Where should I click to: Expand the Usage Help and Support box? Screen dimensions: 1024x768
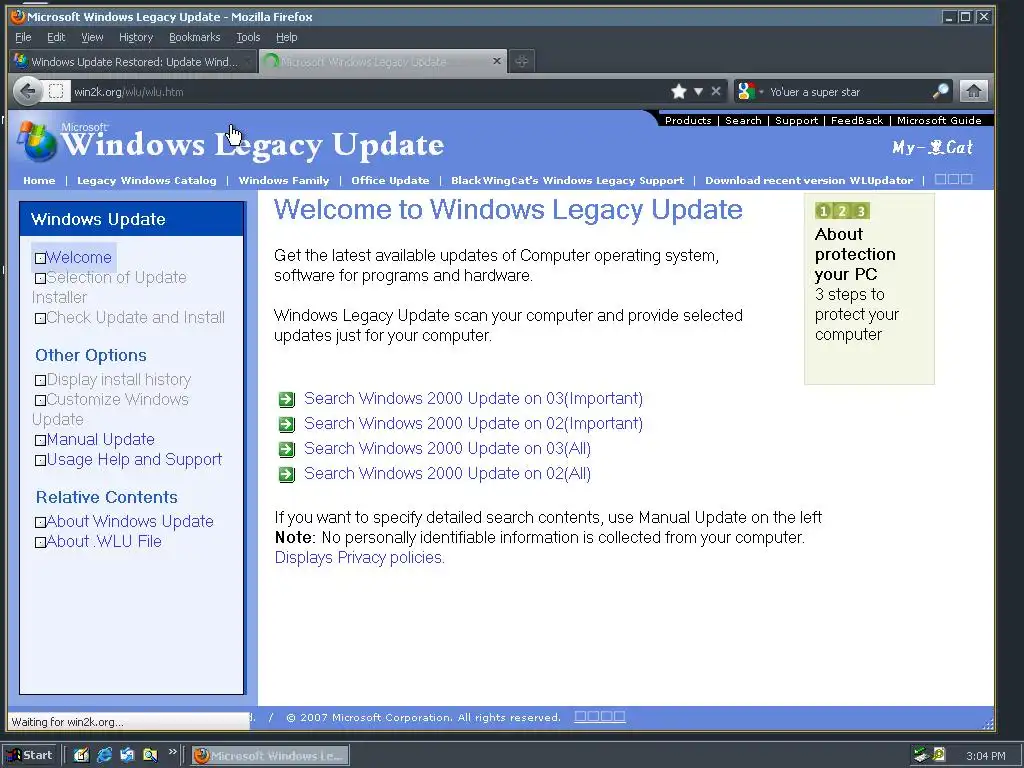40,460
